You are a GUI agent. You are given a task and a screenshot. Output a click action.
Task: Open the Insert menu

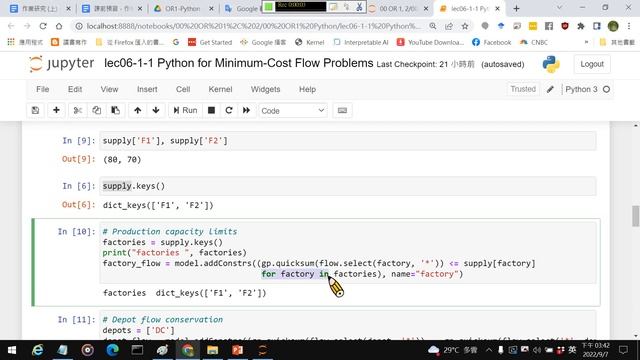pos(147,89)
